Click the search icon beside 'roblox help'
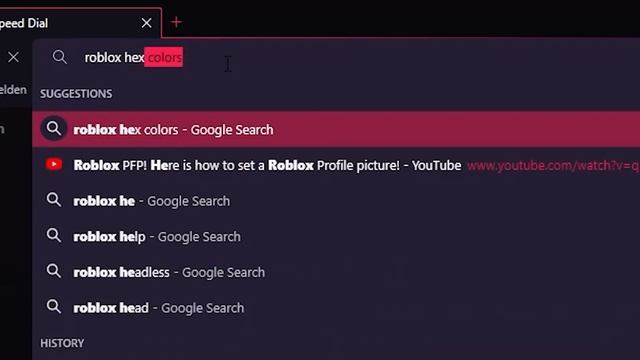Screen dimensions: 640x360 point(53,236)
